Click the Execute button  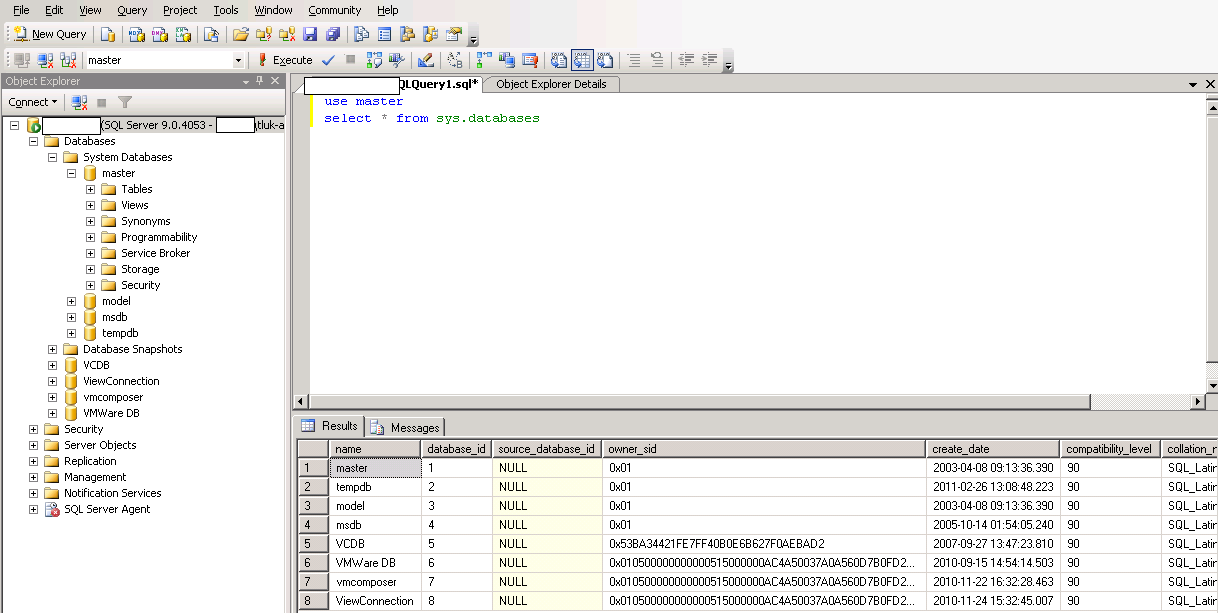click(x=285, y=60)
